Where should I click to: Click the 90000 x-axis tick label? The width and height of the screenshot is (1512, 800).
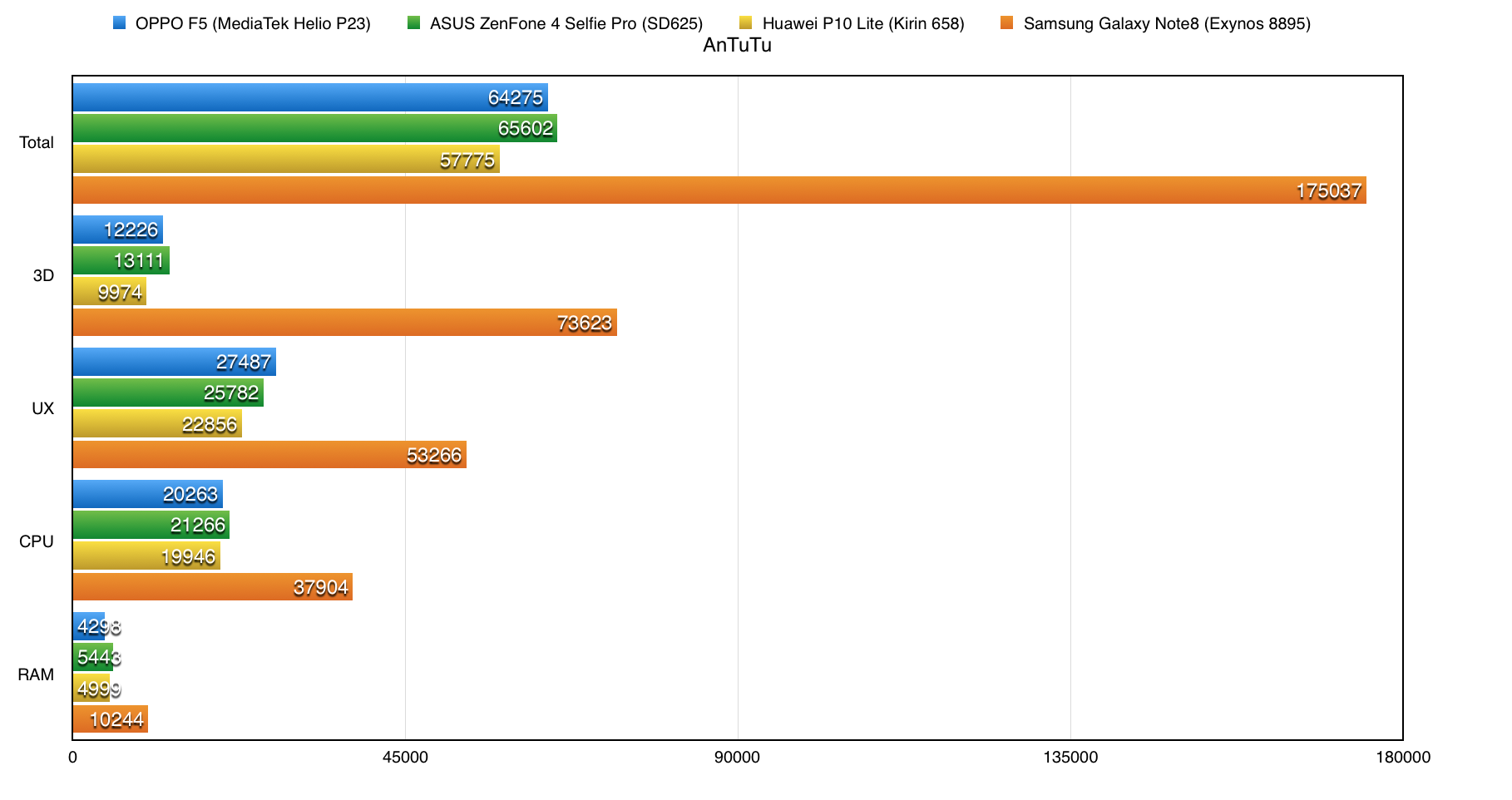738,757
